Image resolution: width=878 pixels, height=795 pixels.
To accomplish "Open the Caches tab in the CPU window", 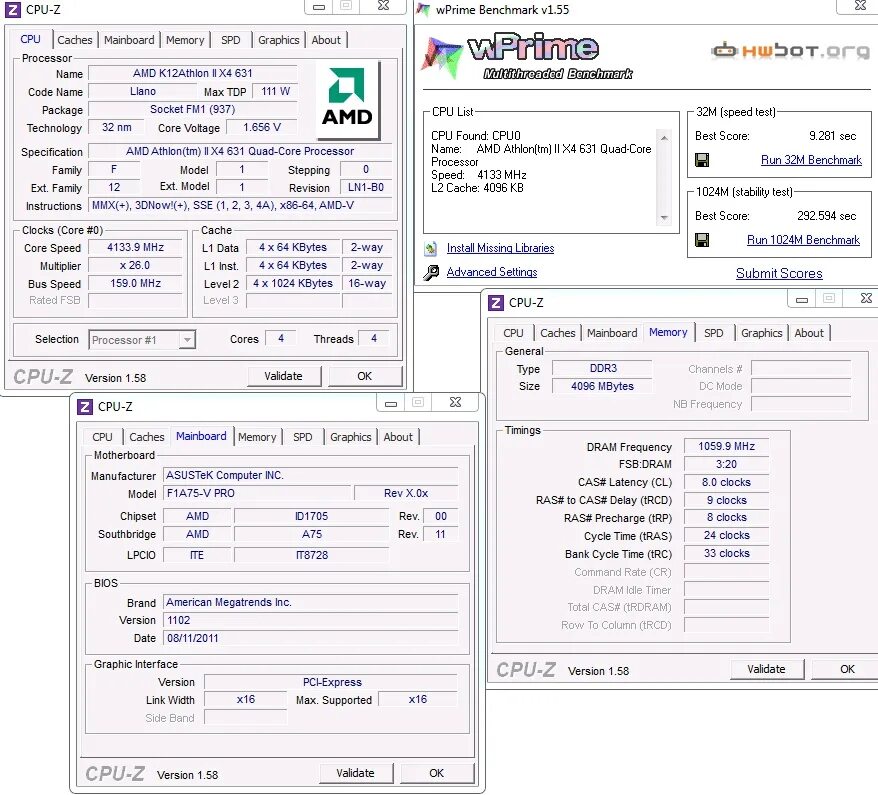I will coord(74,40).
